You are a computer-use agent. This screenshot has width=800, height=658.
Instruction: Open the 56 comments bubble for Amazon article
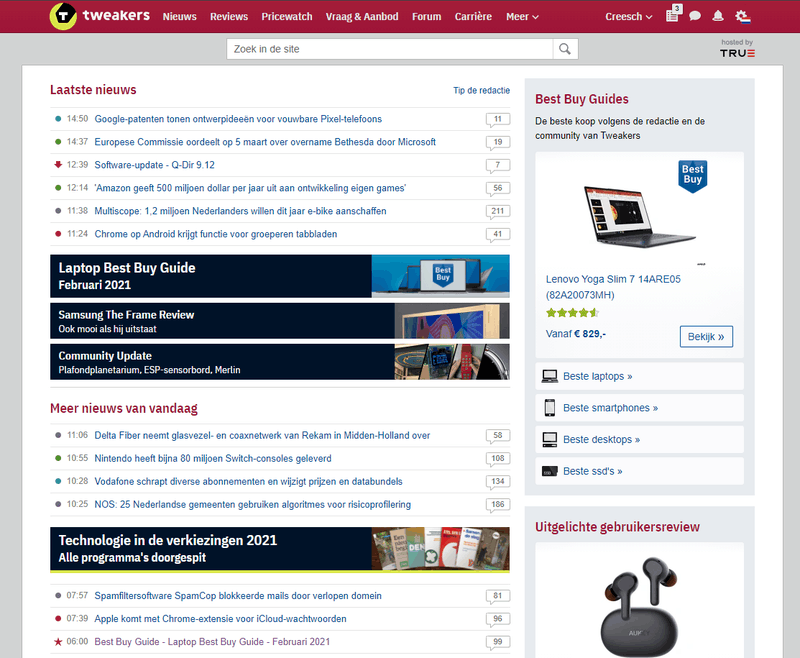coord(498,188)
